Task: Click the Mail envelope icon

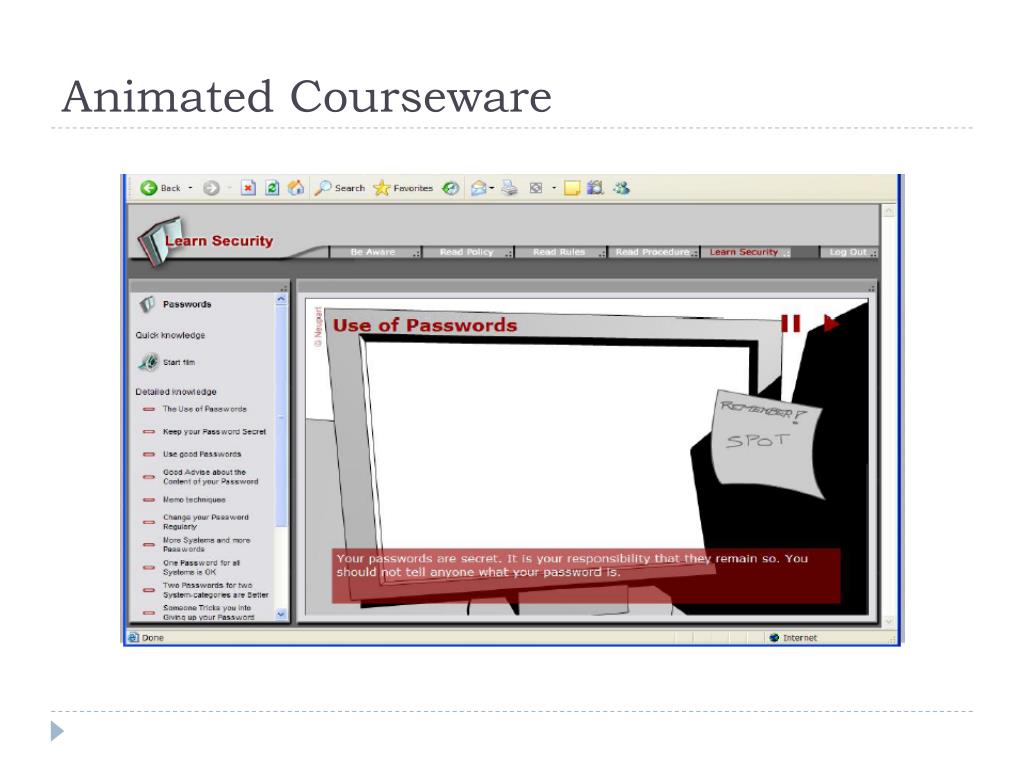Action: tap(479, 188)
